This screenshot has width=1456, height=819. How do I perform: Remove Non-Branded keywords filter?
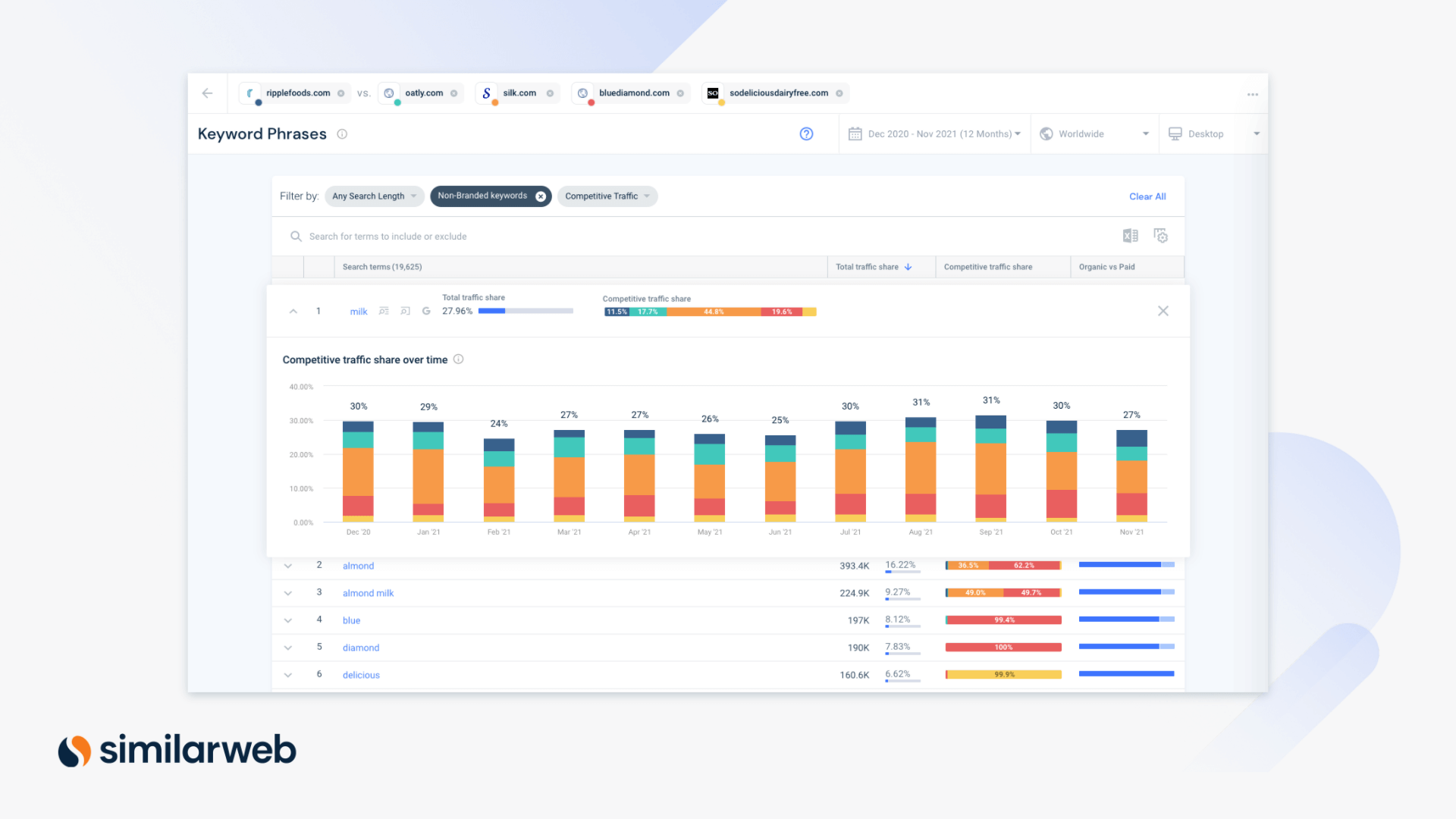[x=541, y=196]
